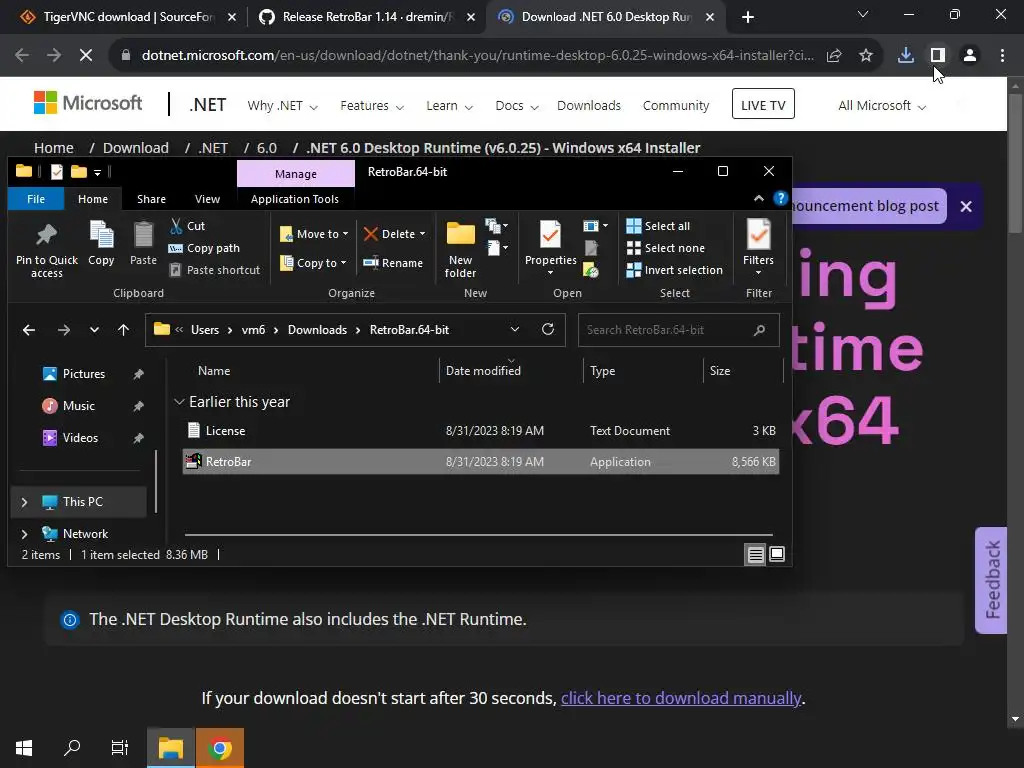The width and height of the screenshot is (1024, 768).
Task: Click the LIVE TV button
Action: pos(763,104)
